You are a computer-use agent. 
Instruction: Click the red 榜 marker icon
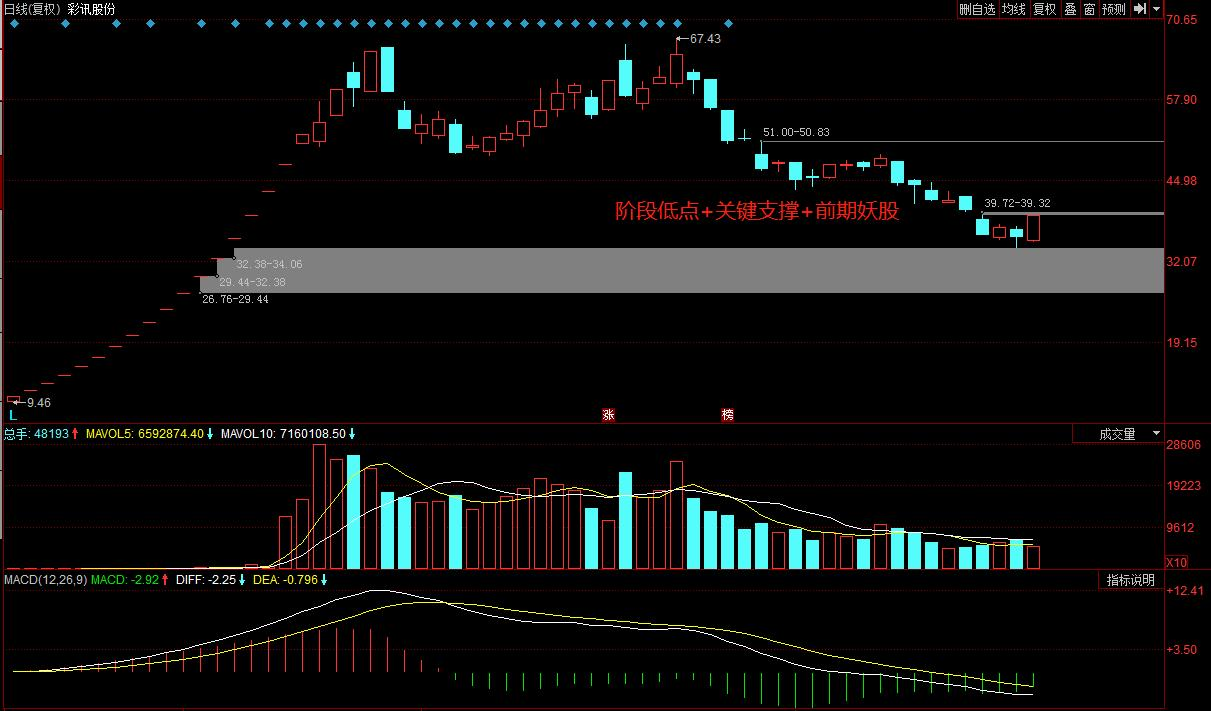tap(727, 414)
